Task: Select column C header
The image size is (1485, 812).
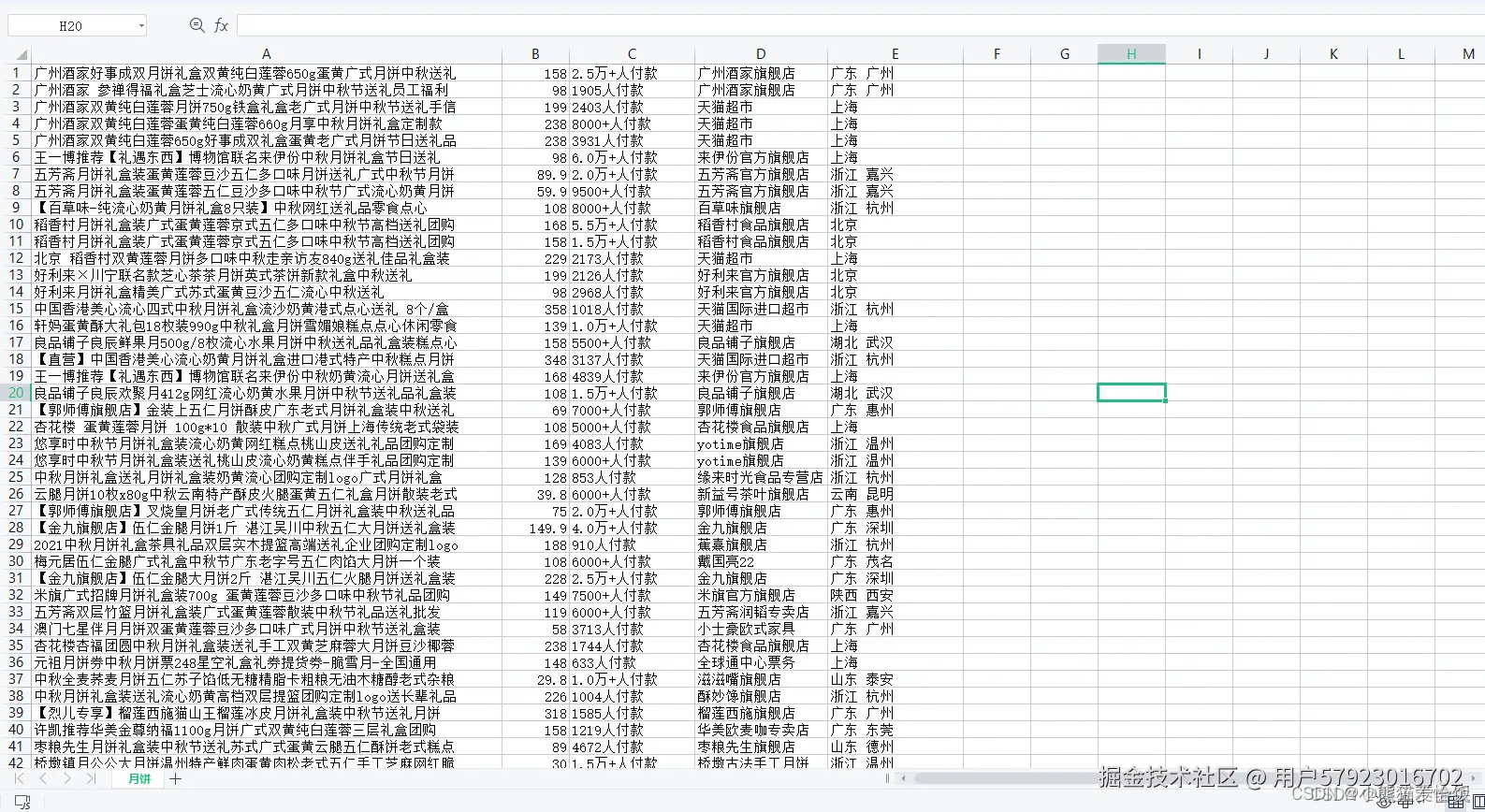Action: (632, 54)
